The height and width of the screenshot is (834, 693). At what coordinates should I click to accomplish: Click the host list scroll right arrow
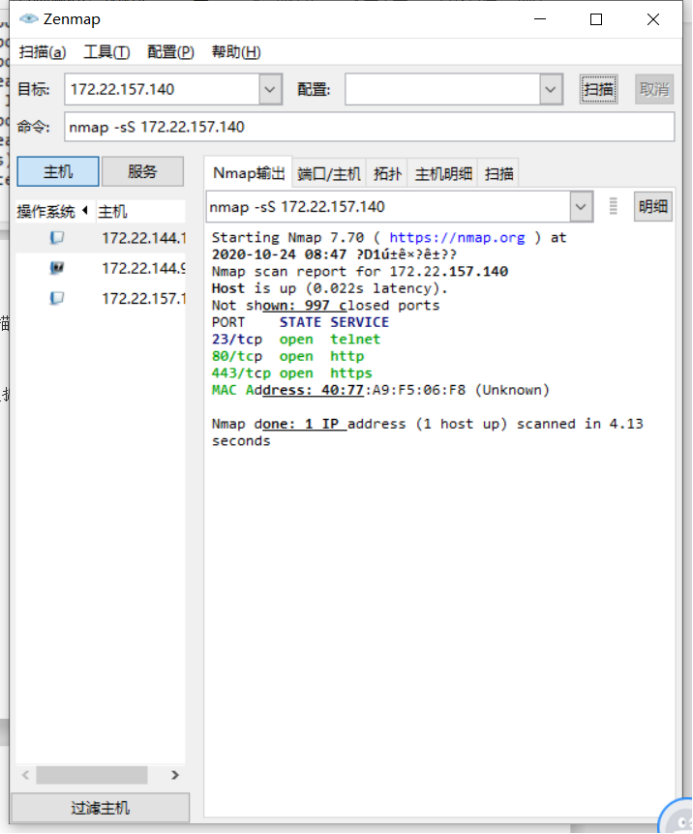point(175,775)
